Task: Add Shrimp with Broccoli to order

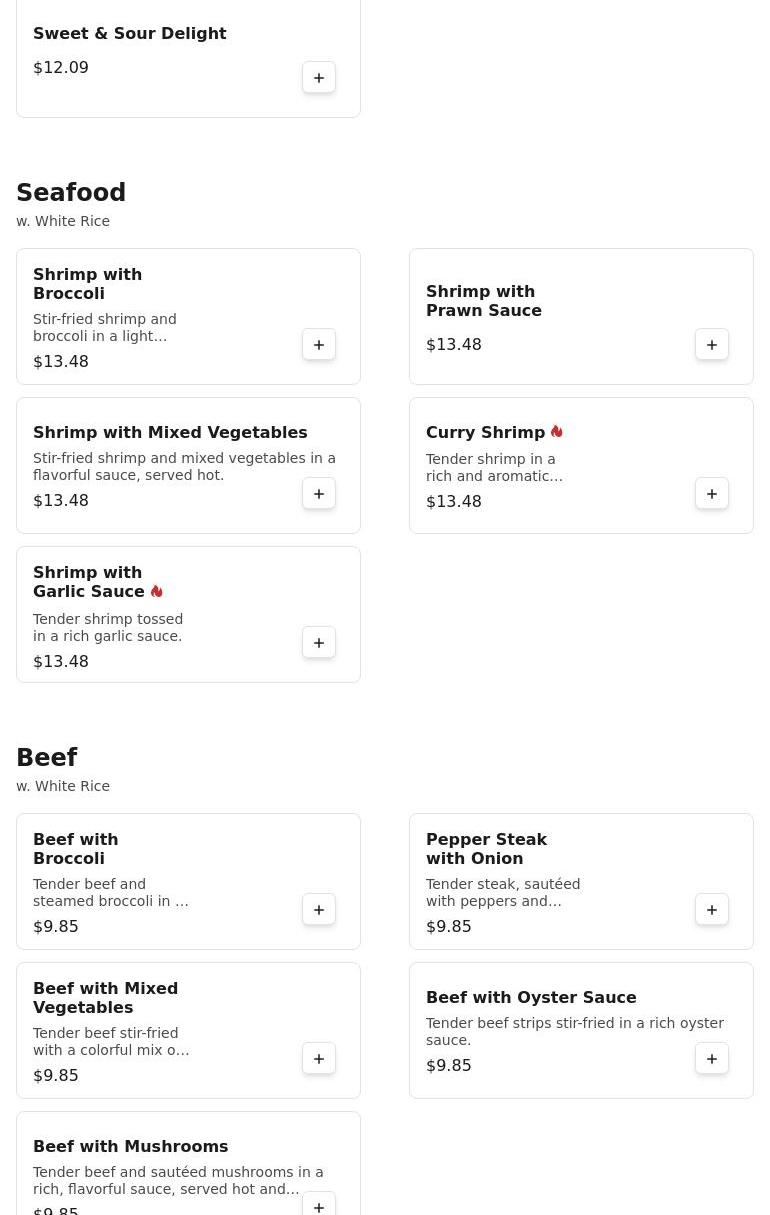Action: tap(319, 345)
